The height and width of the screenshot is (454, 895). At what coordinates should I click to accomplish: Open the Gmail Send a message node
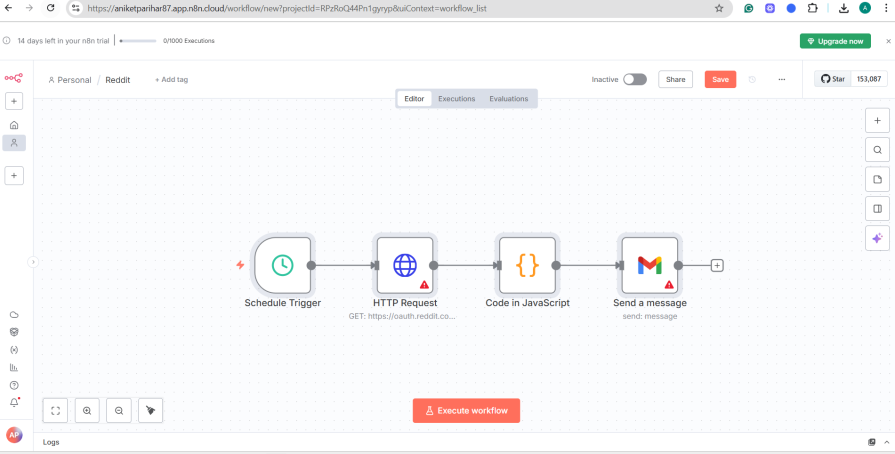click(650, 265)
